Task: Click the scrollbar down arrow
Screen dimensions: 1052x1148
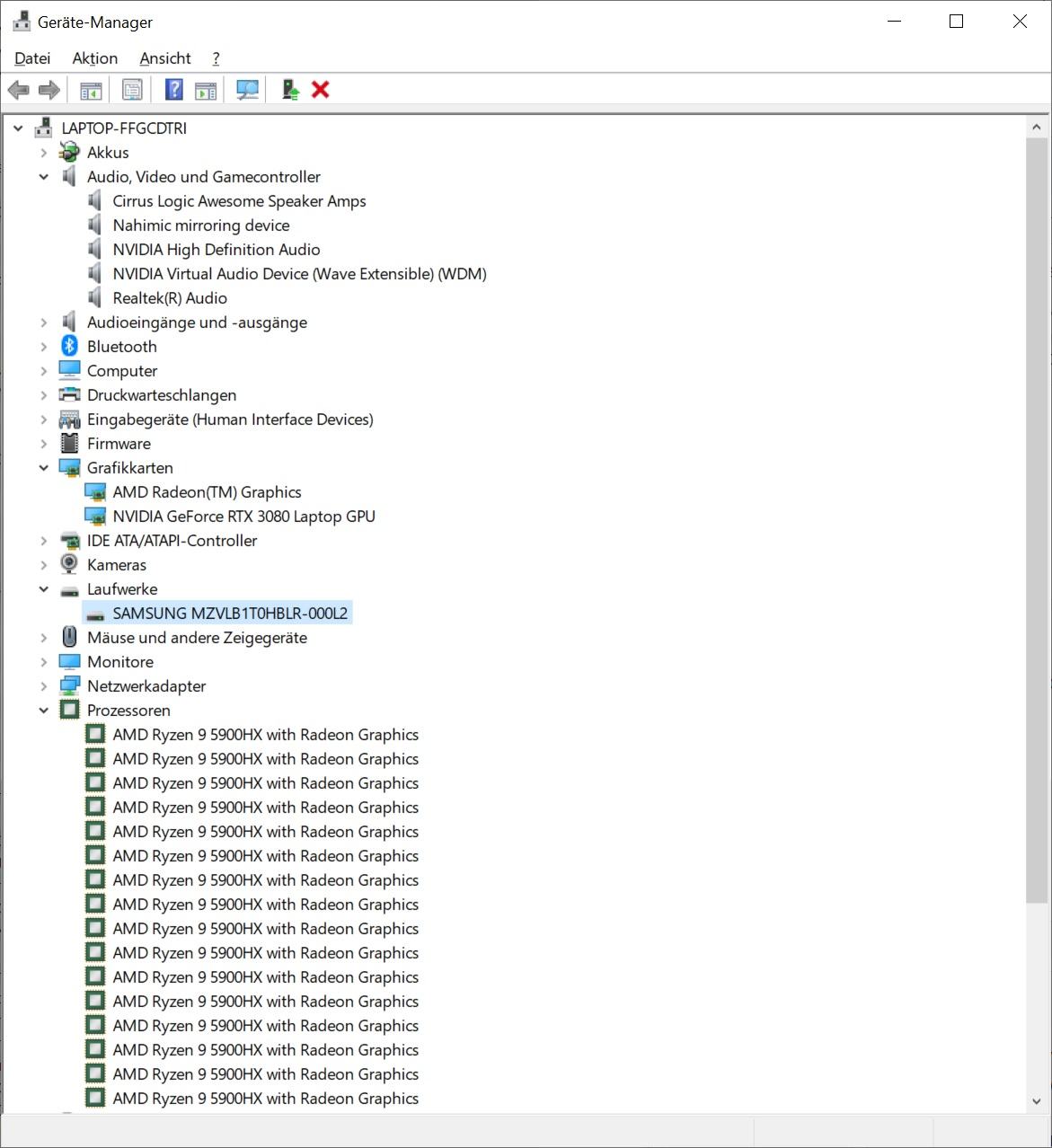Action: (1037, 1100)
